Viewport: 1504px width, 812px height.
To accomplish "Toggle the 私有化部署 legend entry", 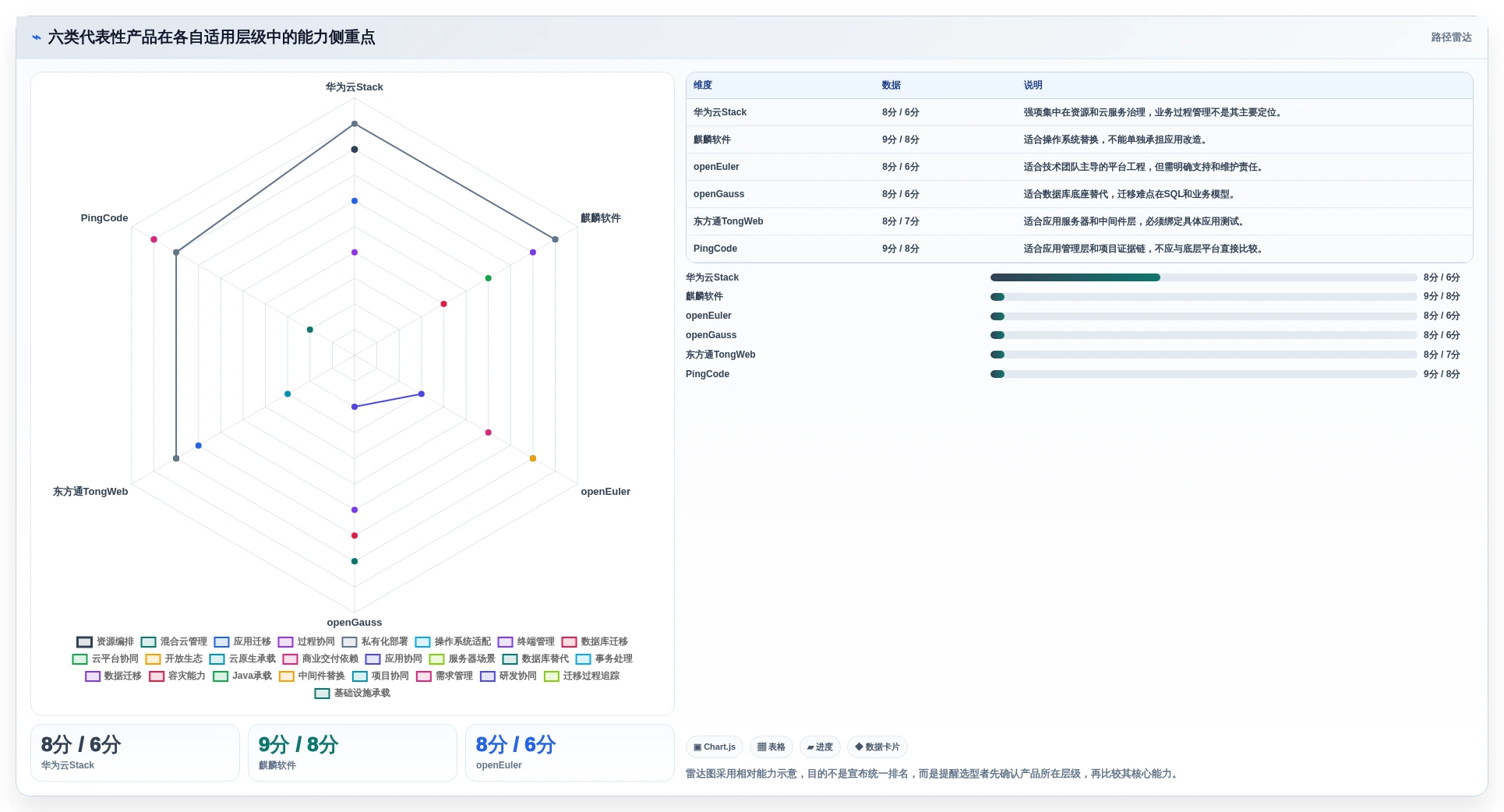I will coord(375,641).
